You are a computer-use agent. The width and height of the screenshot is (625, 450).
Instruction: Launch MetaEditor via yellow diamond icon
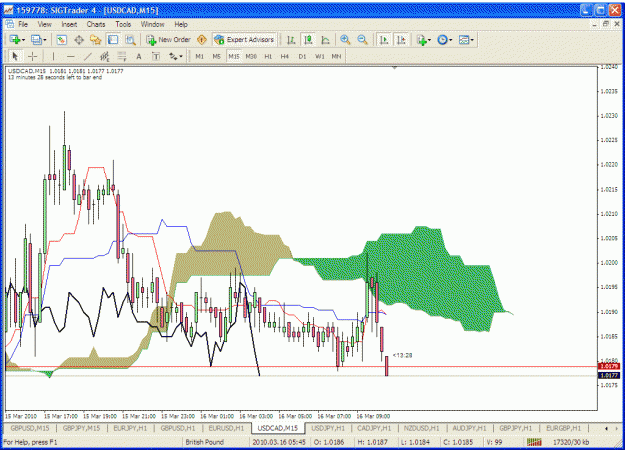click(202, 40)
